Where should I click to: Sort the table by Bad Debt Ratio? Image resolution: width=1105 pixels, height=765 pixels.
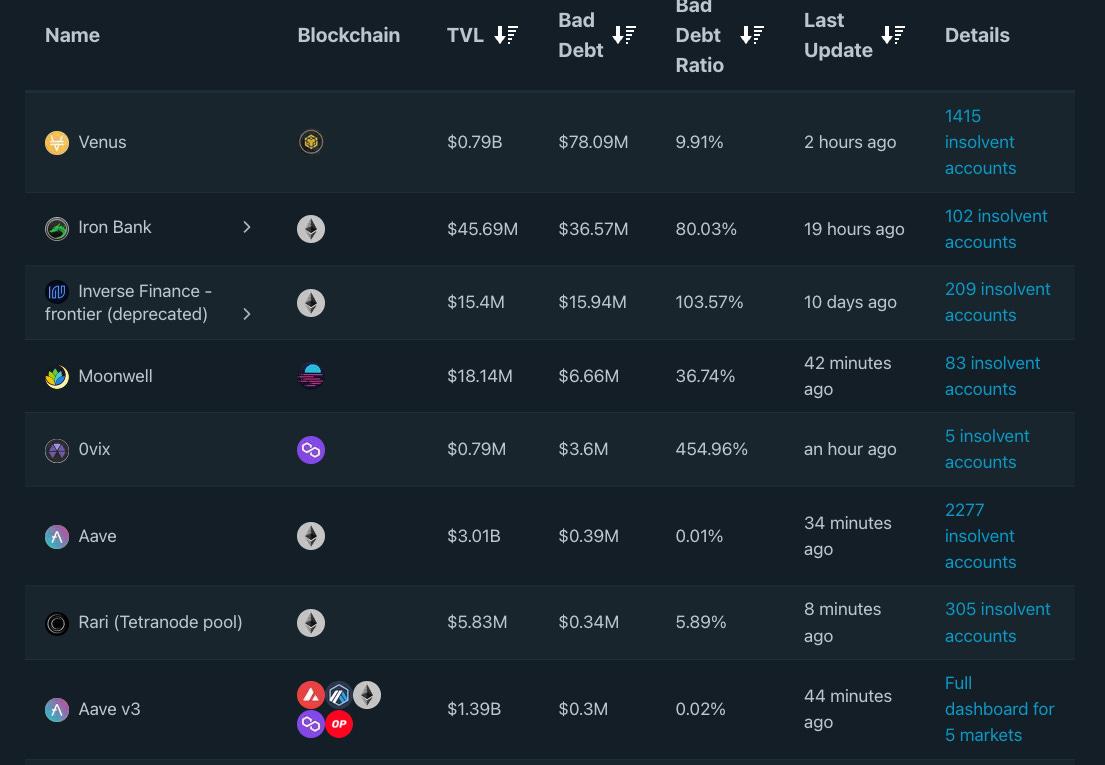pyautogui.click(x=752, y=35)
